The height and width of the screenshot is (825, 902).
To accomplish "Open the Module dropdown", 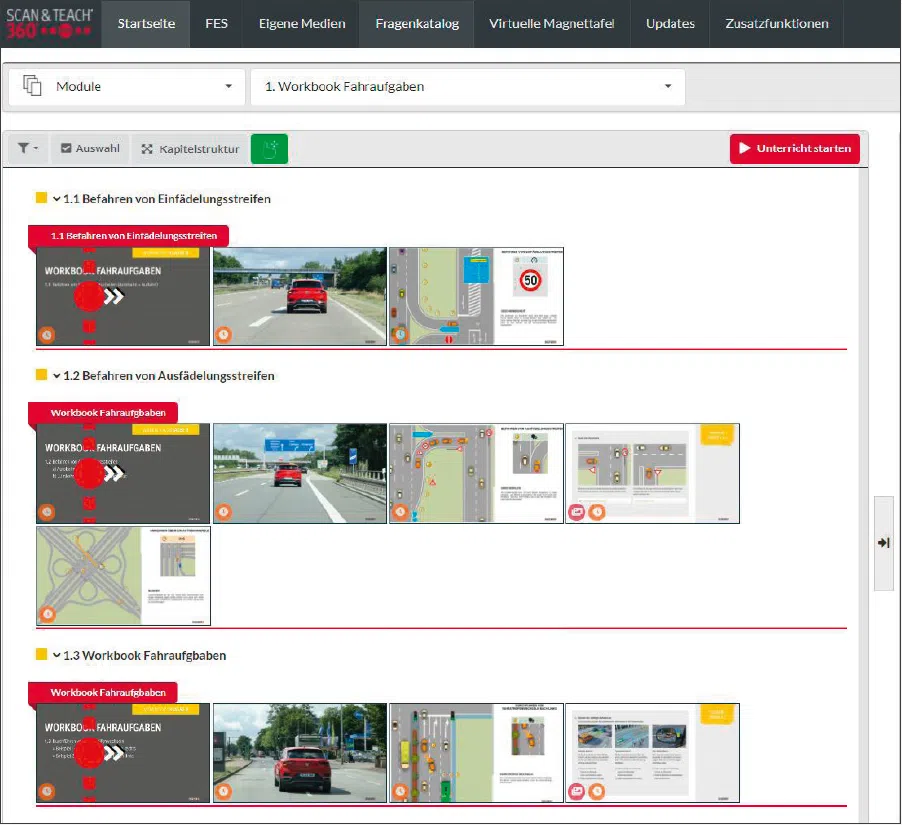I will [127, 87].
